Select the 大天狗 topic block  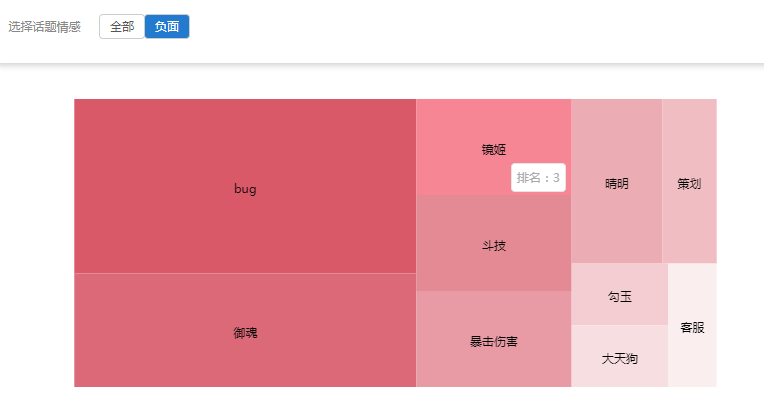pyautogui.click(x=620, y=357)
